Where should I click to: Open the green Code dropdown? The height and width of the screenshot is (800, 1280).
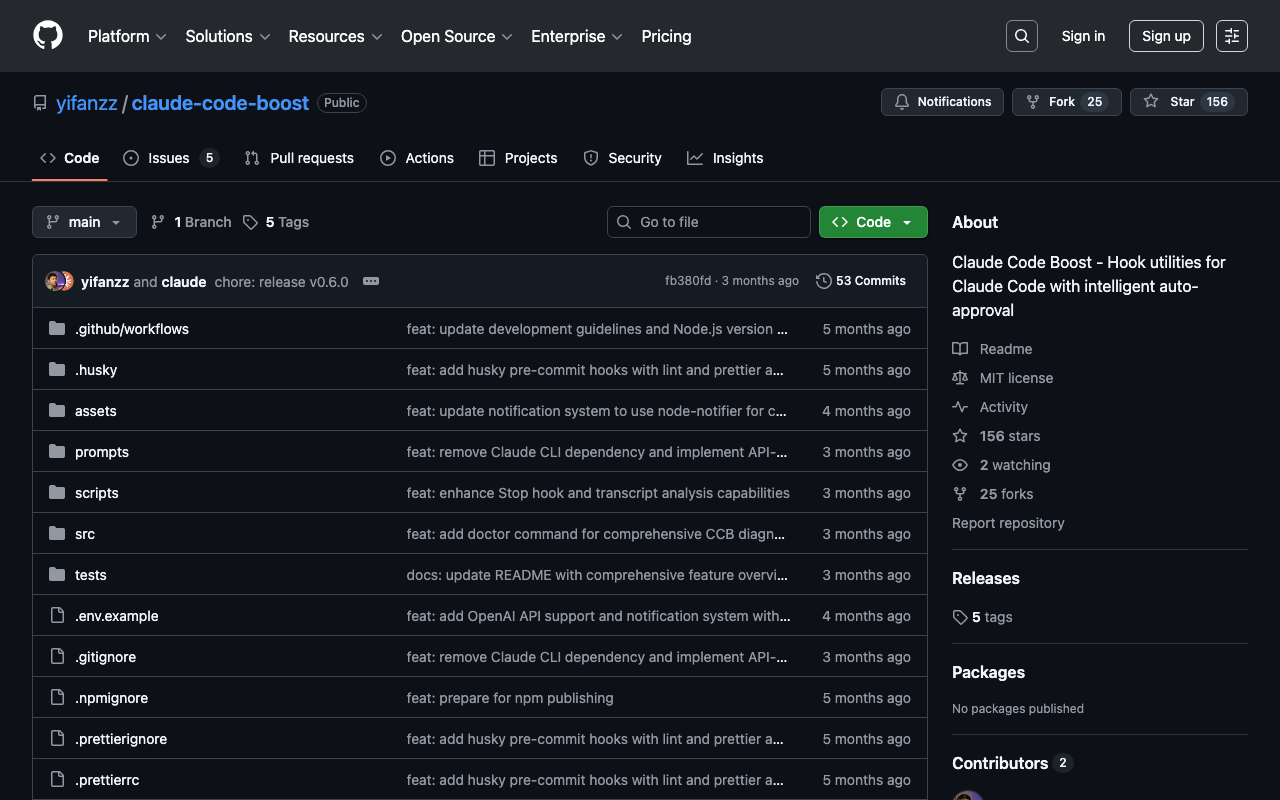pyautogui.click(x=873, y=222)
